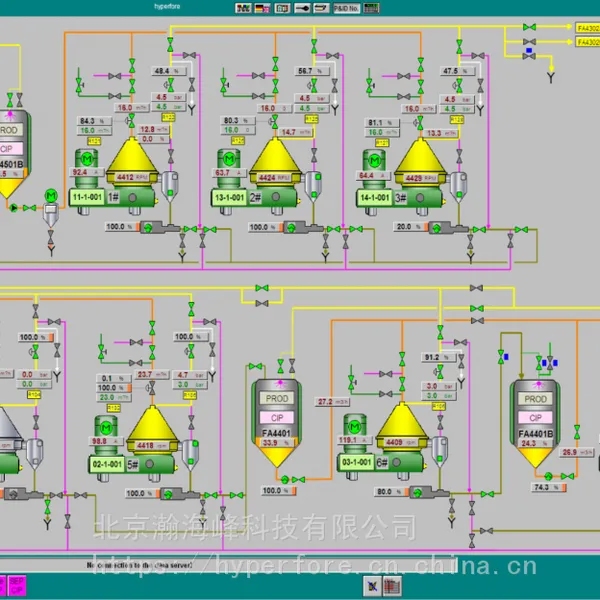This screenshot has width=600, height=600.
Task: Click the toolbar icon right of the key icon
Action: (x=321, y=8)
